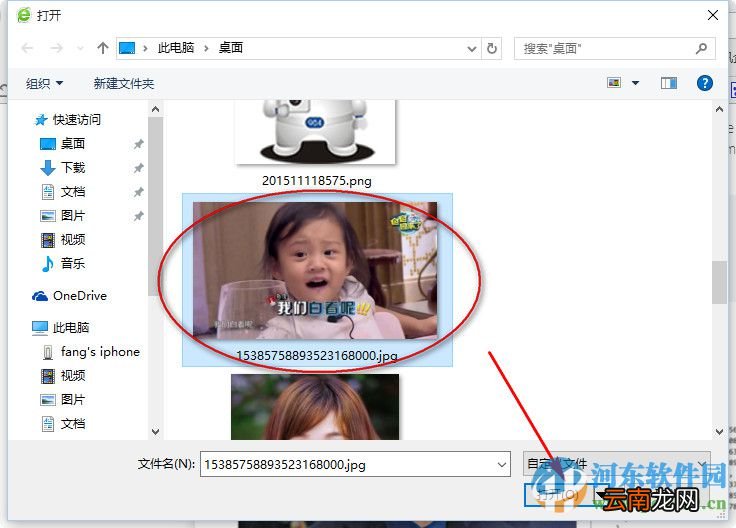Click the navigation pane scroll down arrow
Viewport: 736px width, 528px height.
[155, 431]
